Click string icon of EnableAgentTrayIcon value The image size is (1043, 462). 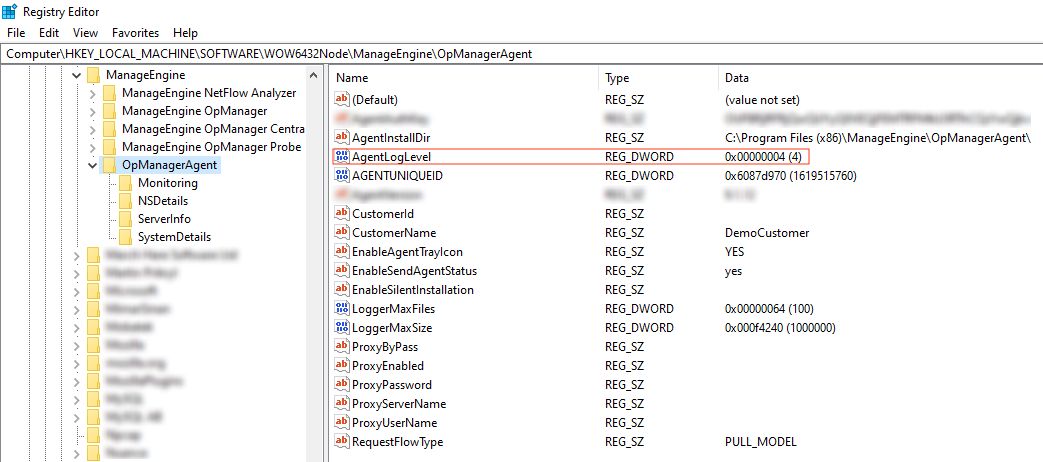[342, 252]
